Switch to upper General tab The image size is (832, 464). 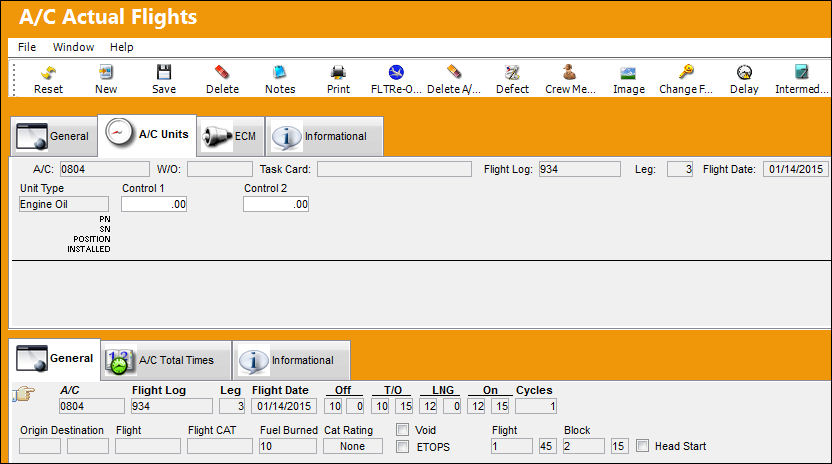coord(53,136)
